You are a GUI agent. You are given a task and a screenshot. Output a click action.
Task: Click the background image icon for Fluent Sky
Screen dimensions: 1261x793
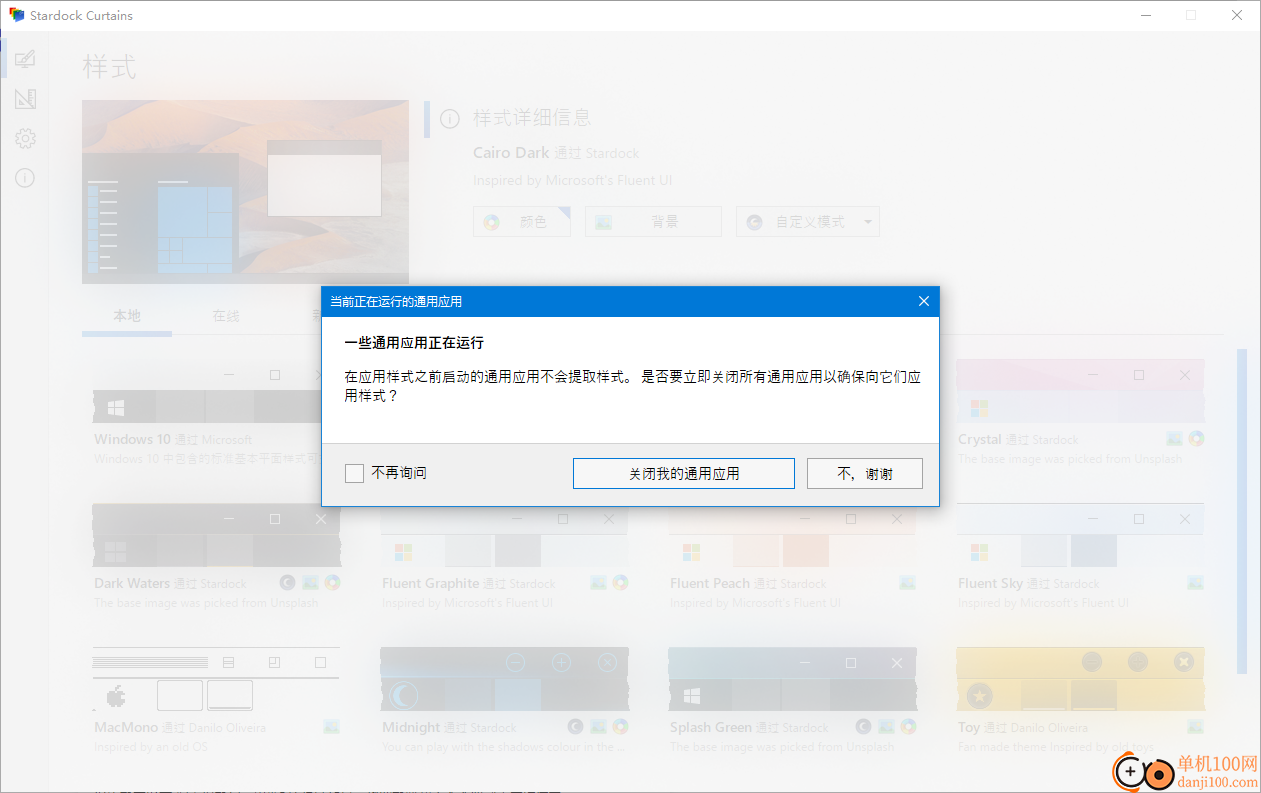click(1195, 583)
